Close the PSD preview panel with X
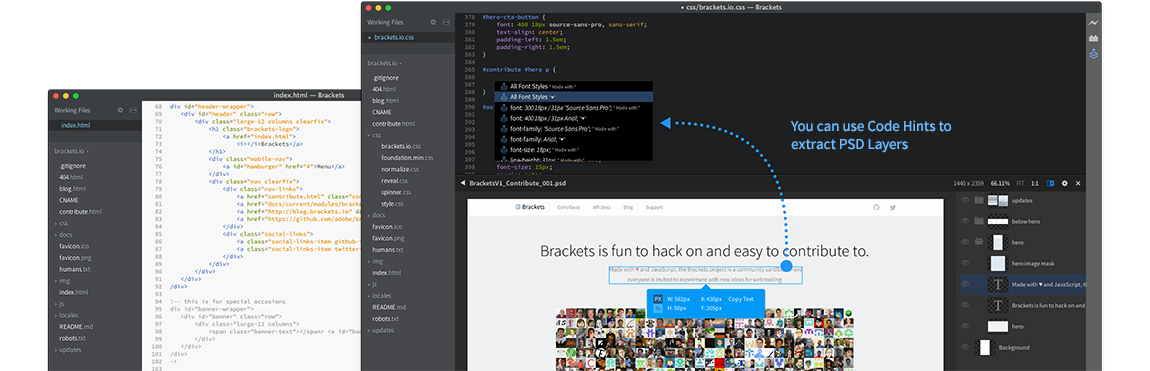 coord(1078,183)
